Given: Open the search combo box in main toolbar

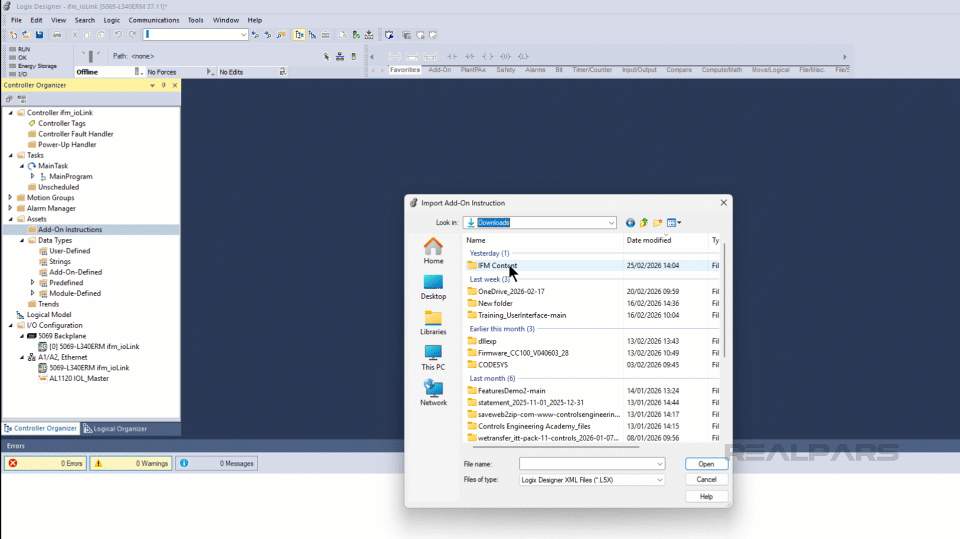Looking at the screenshot, I should pos(243,35).
